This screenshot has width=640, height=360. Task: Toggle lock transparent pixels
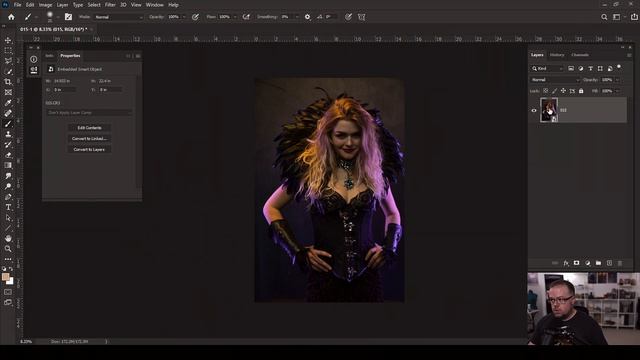546,91
